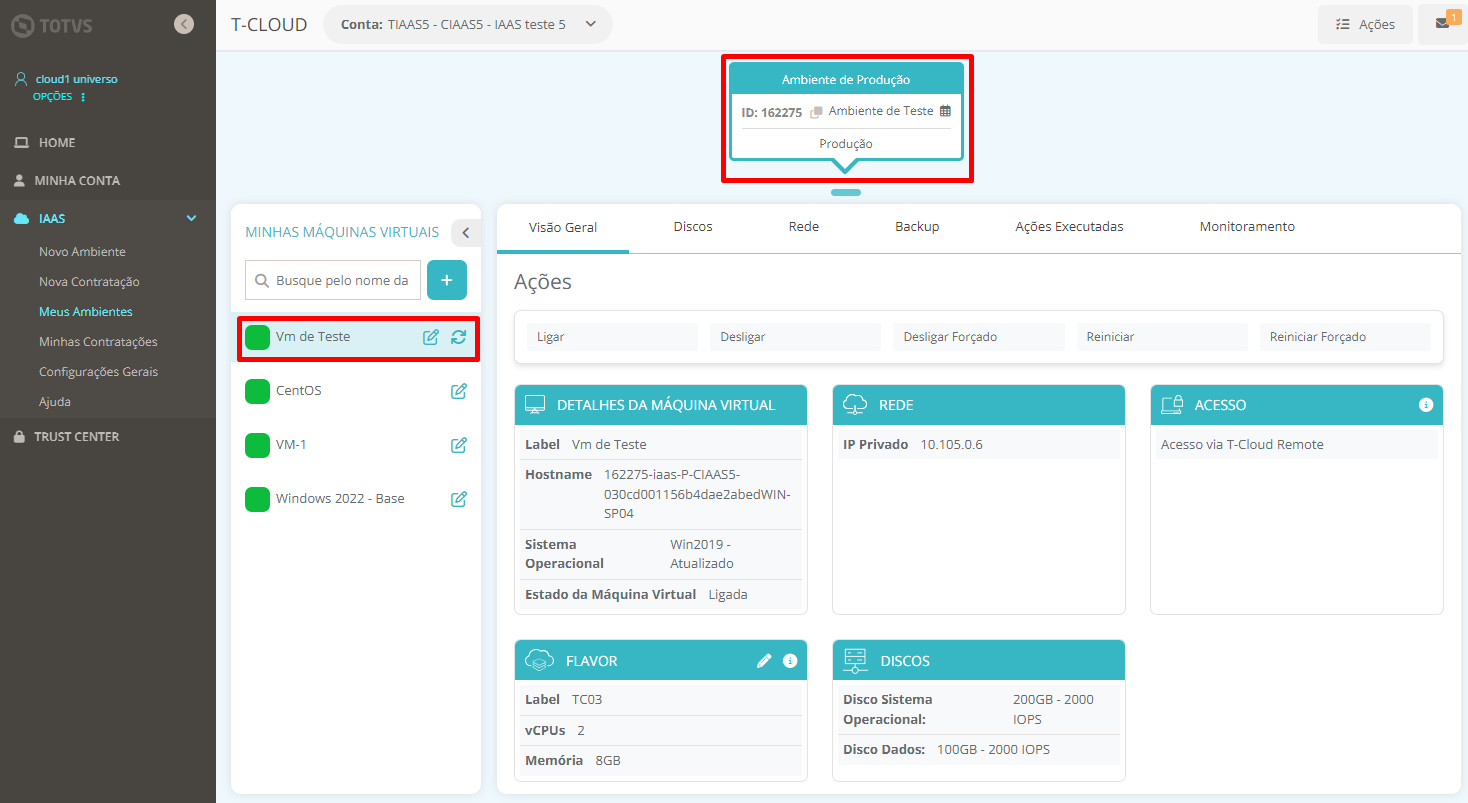Edit the Flavor with pencil icon
The image size is (1468, 803).
pyautogui.click(x=764, y=661)
